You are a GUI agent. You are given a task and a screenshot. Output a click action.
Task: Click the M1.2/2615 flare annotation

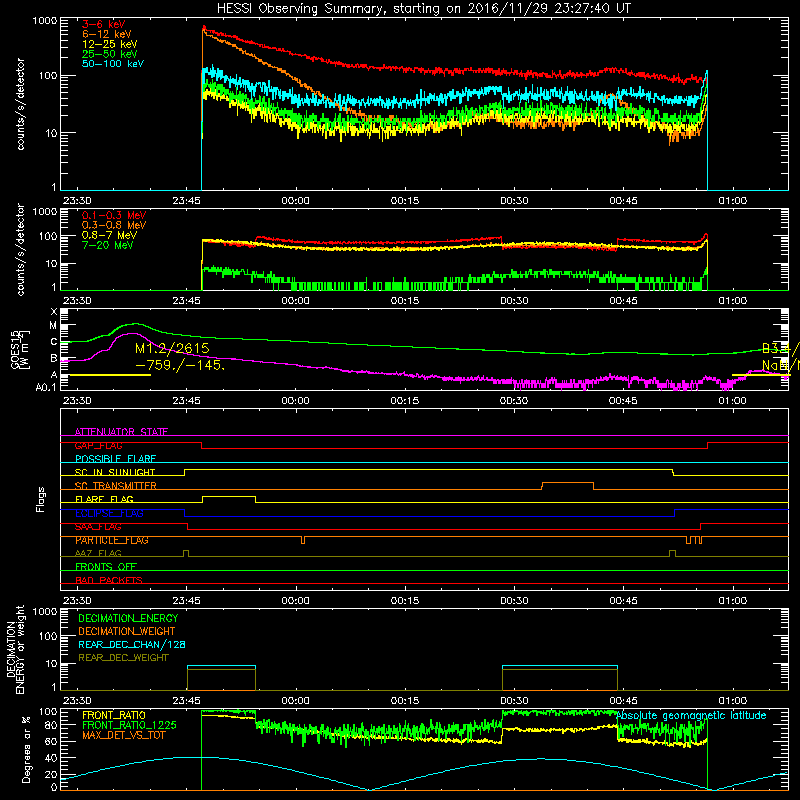pyautogui.click(x=172, y=348)
